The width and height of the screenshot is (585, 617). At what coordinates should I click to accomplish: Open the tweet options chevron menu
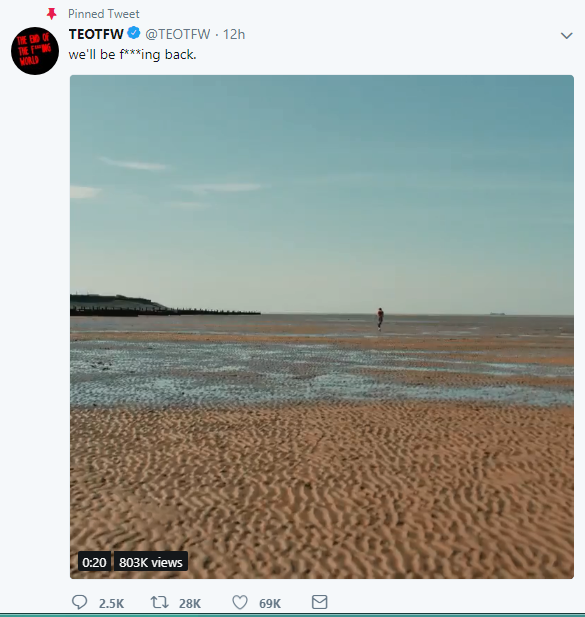pyautogui.click(x=566, y=35)
